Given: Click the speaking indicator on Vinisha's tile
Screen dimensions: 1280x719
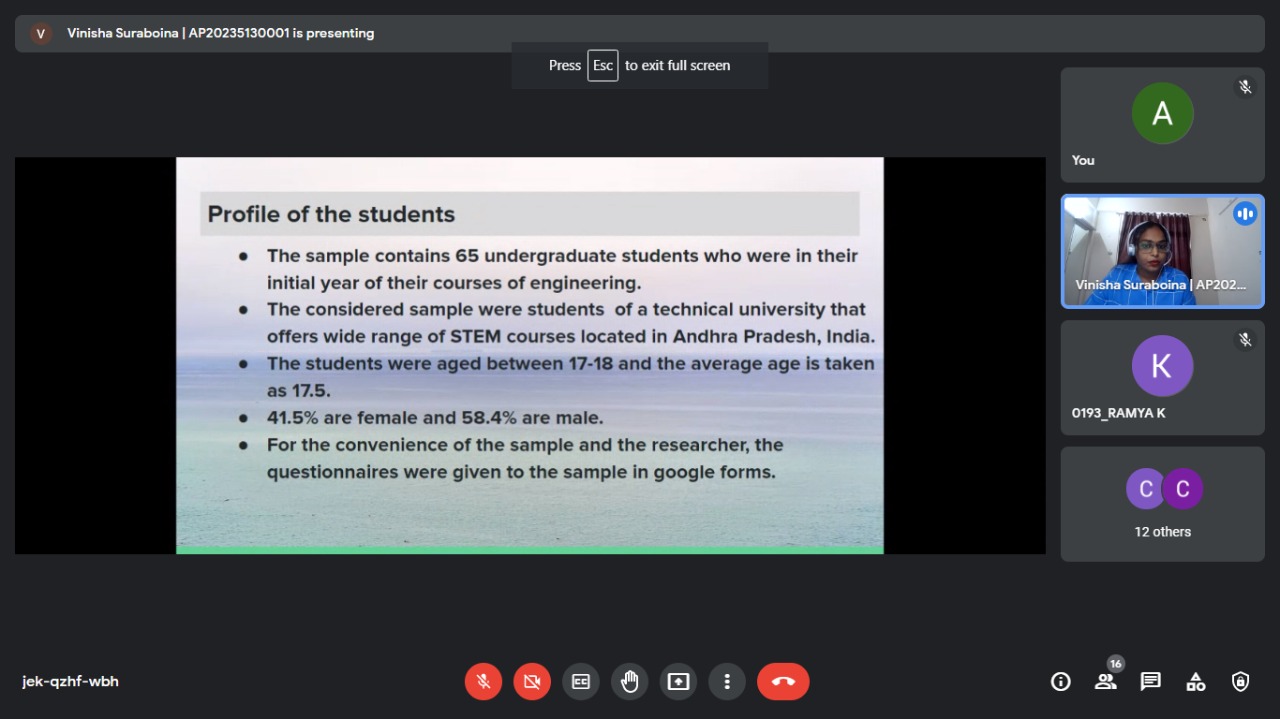Looking at the screenshot, I should coord(1245,213).
